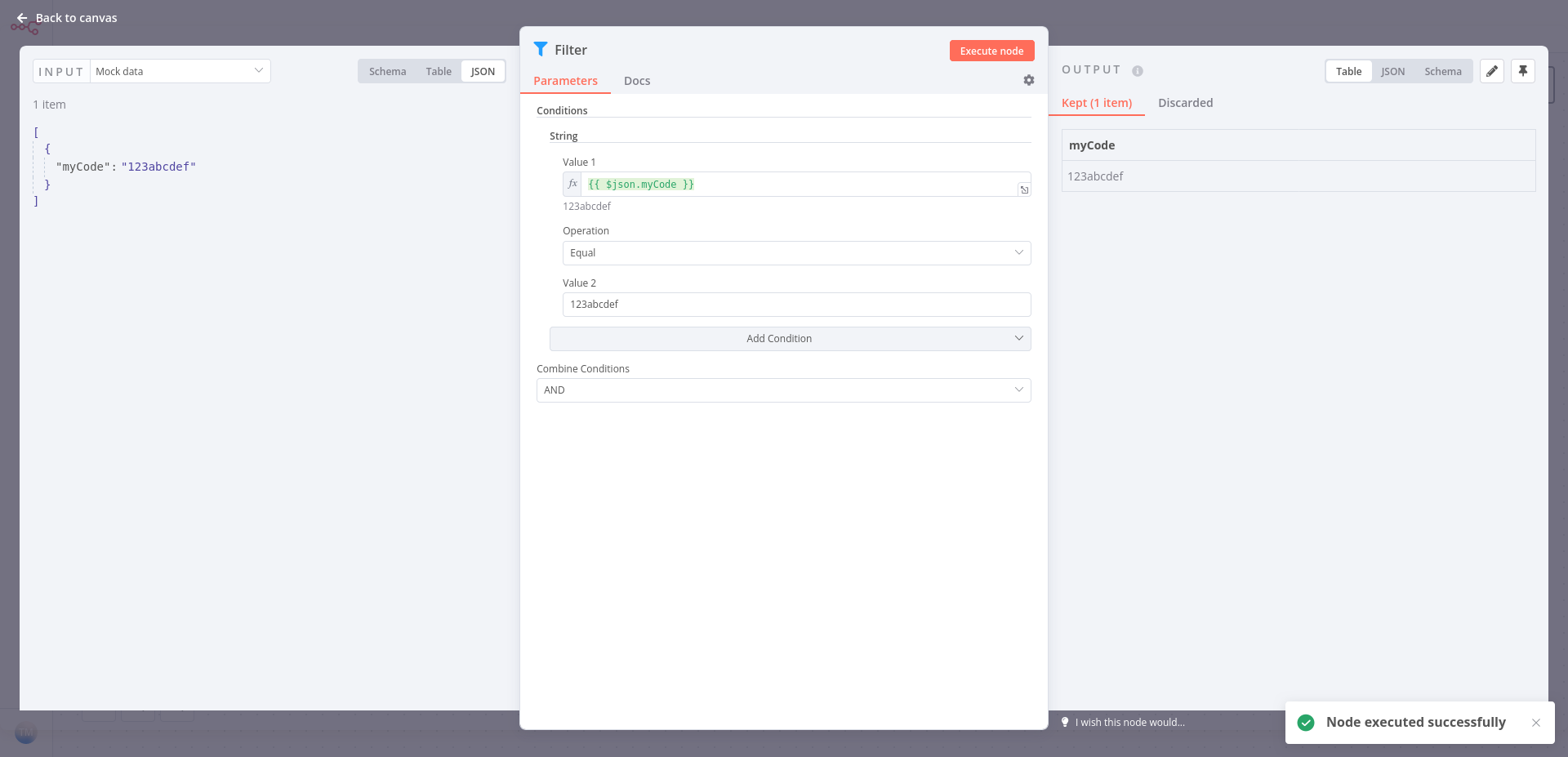Viewport: 1568px width, 757px height.
Task: Click the Filter node title
Action: (x=570, y=50)
